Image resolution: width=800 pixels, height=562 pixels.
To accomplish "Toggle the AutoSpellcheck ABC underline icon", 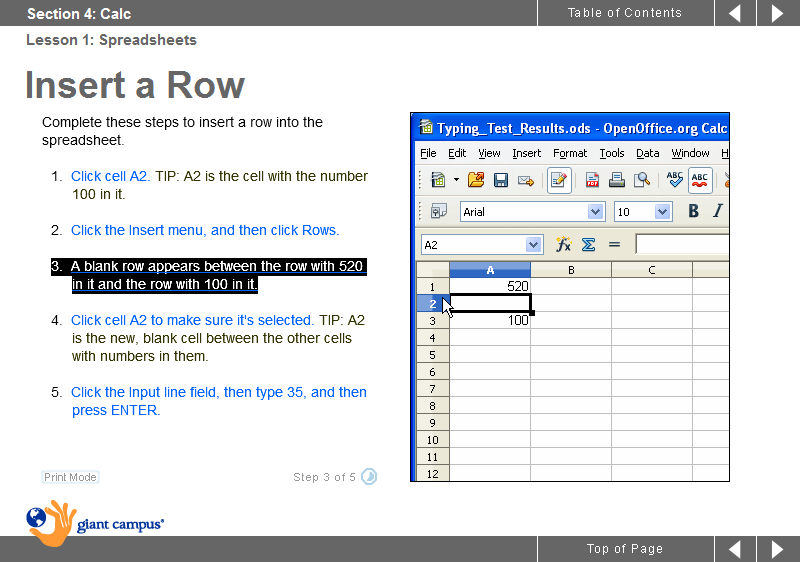I will click(x=700, y=180).
